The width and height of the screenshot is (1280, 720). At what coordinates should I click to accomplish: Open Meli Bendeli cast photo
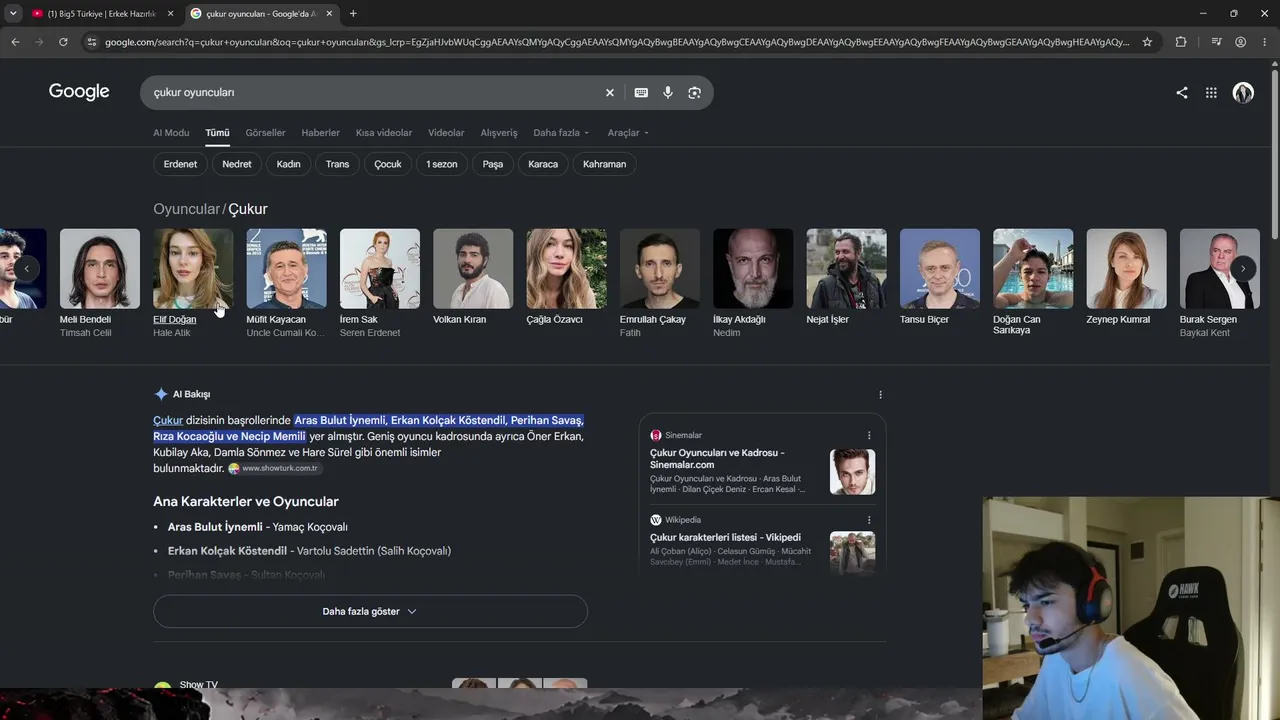[100, 269]
